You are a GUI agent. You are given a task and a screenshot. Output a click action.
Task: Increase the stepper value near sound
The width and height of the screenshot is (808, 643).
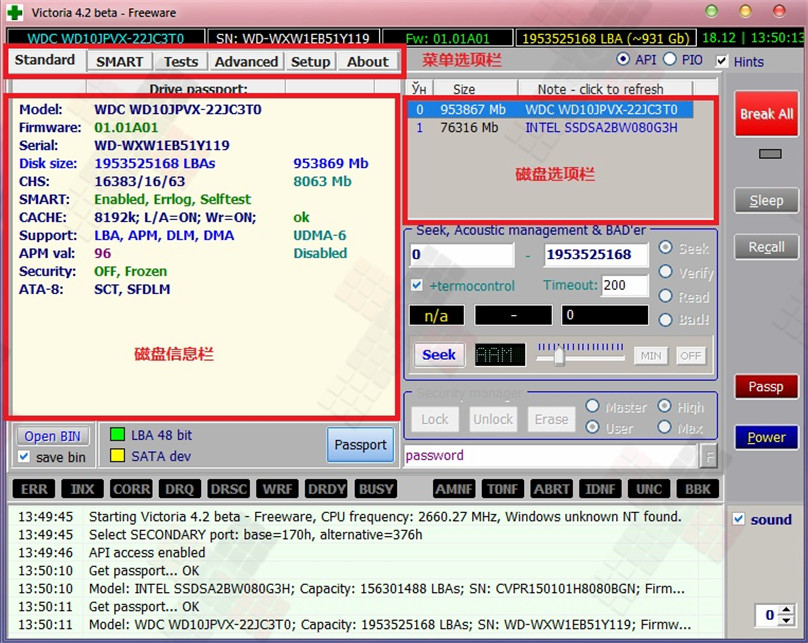pyautogui.click(x=786, y=610)
